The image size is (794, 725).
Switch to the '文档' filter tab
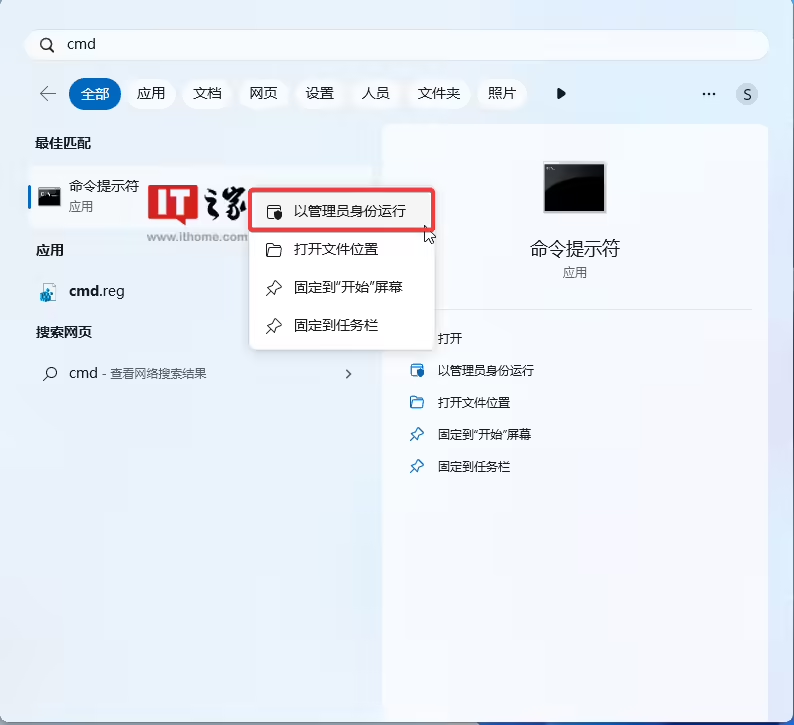[207, 94]
